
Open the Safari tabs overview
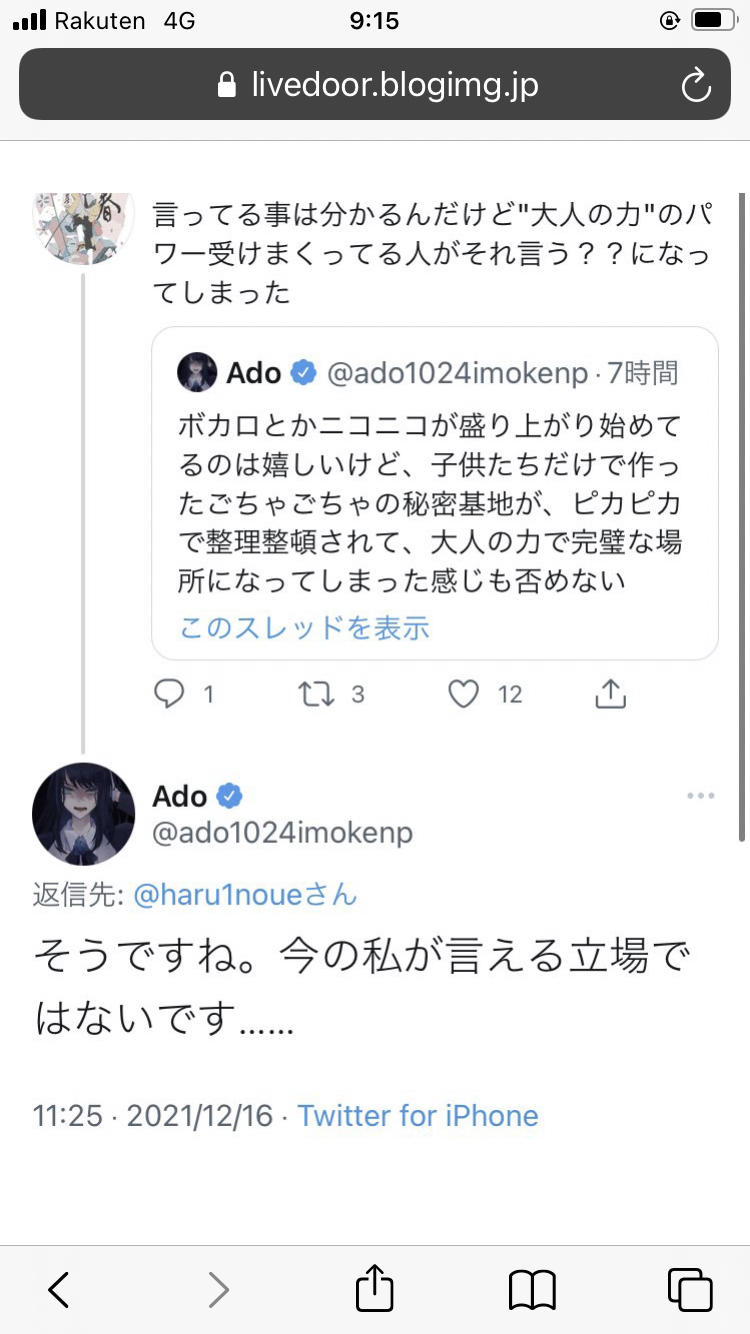pos(689,1290)
